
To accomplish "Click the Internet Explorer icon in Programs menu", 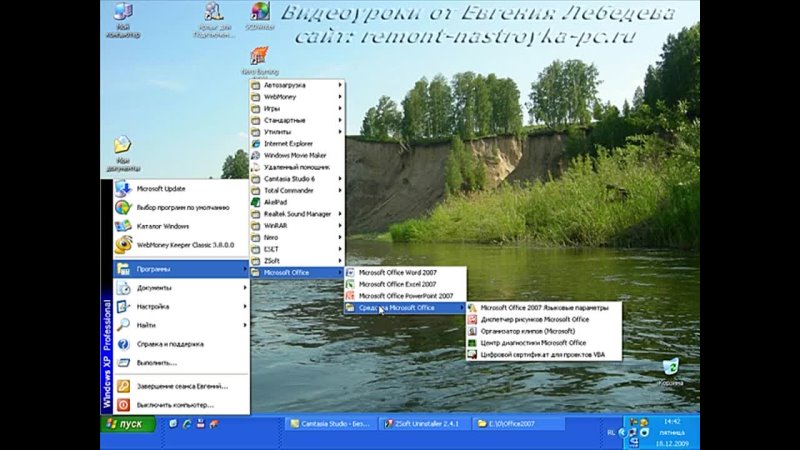I will point(256,144).
